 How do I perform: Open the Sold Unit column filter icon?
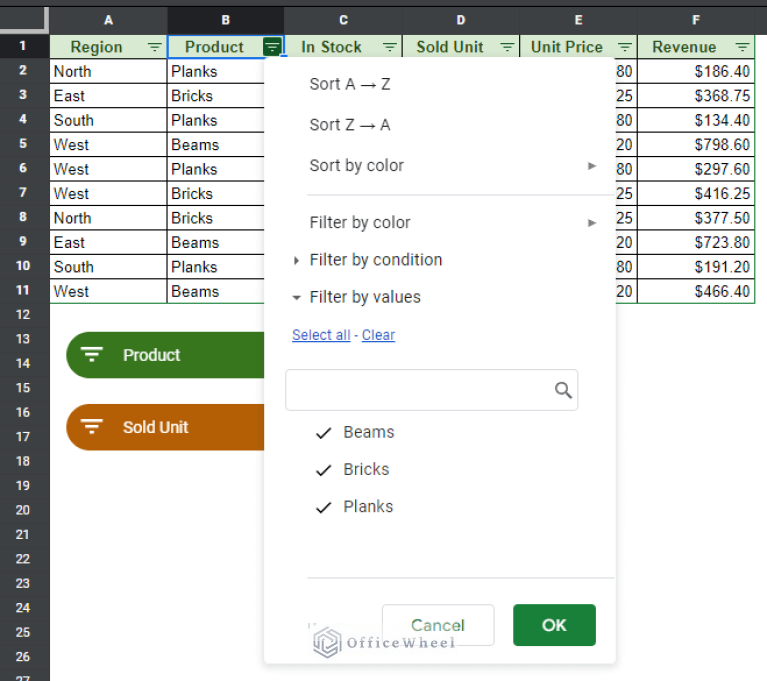pos(507,47)
